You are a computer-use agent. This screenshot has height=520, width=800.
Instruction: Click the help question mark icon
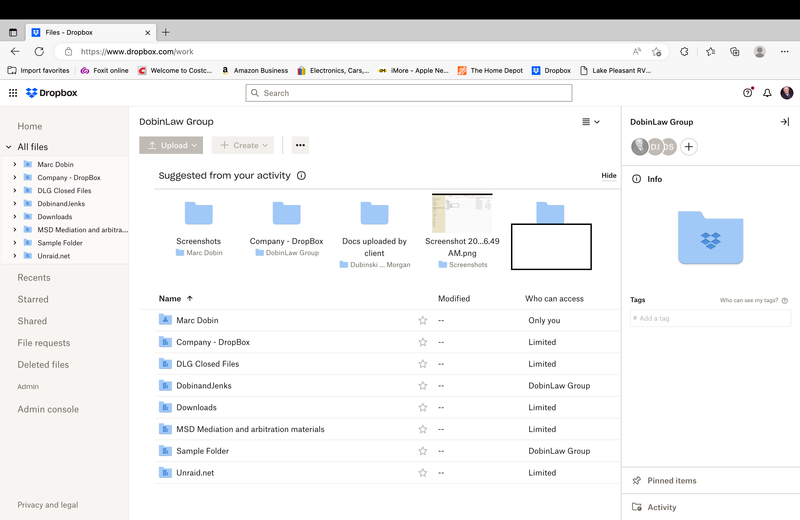[x=747, y=93]
